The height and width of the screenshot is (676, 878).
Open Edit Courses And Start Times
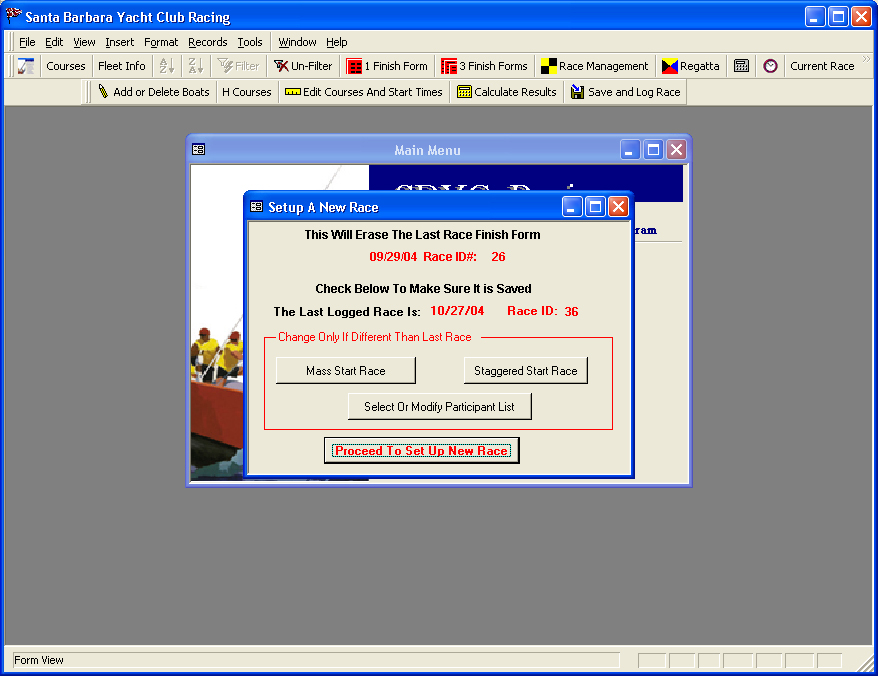[363, 92]
